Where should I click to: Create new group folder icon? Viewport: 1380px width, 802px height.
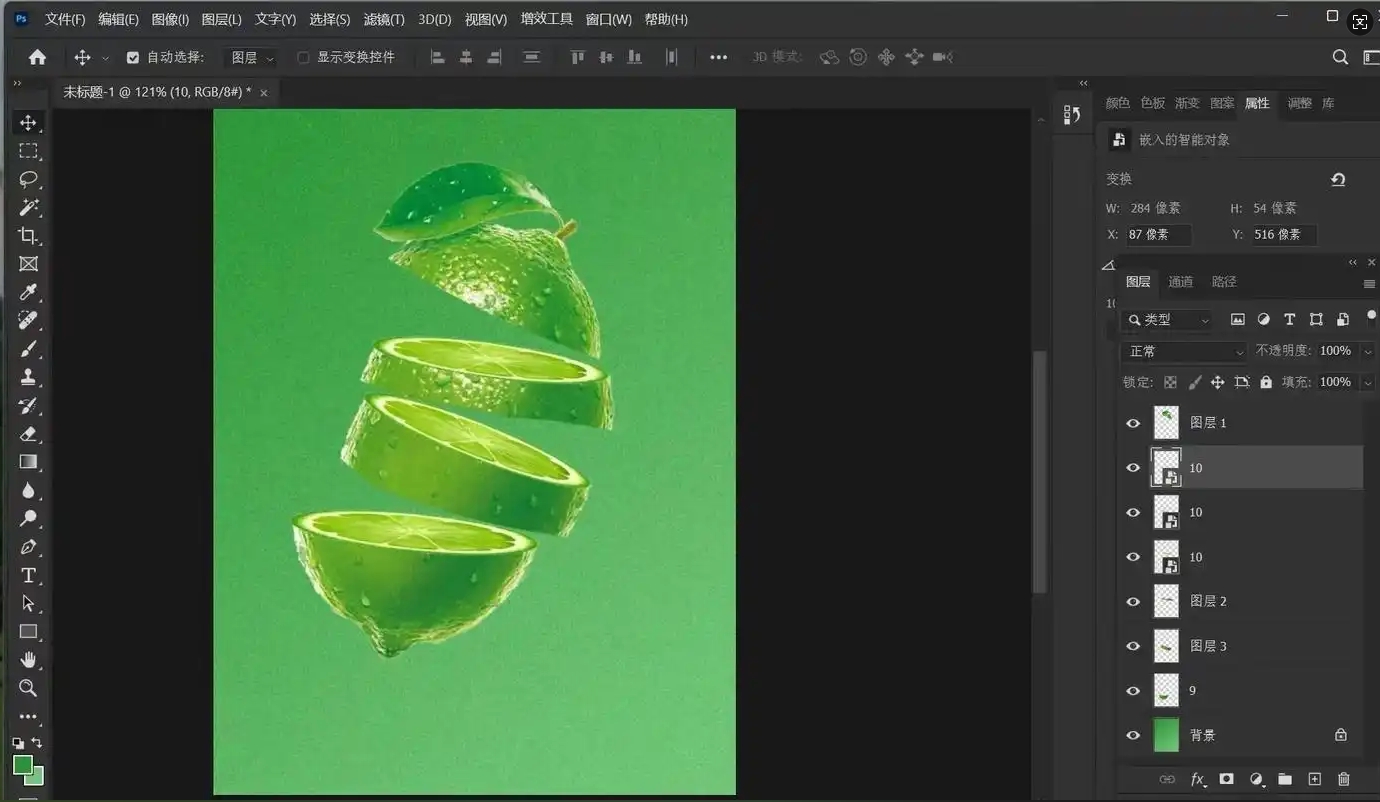point(1285,779)
